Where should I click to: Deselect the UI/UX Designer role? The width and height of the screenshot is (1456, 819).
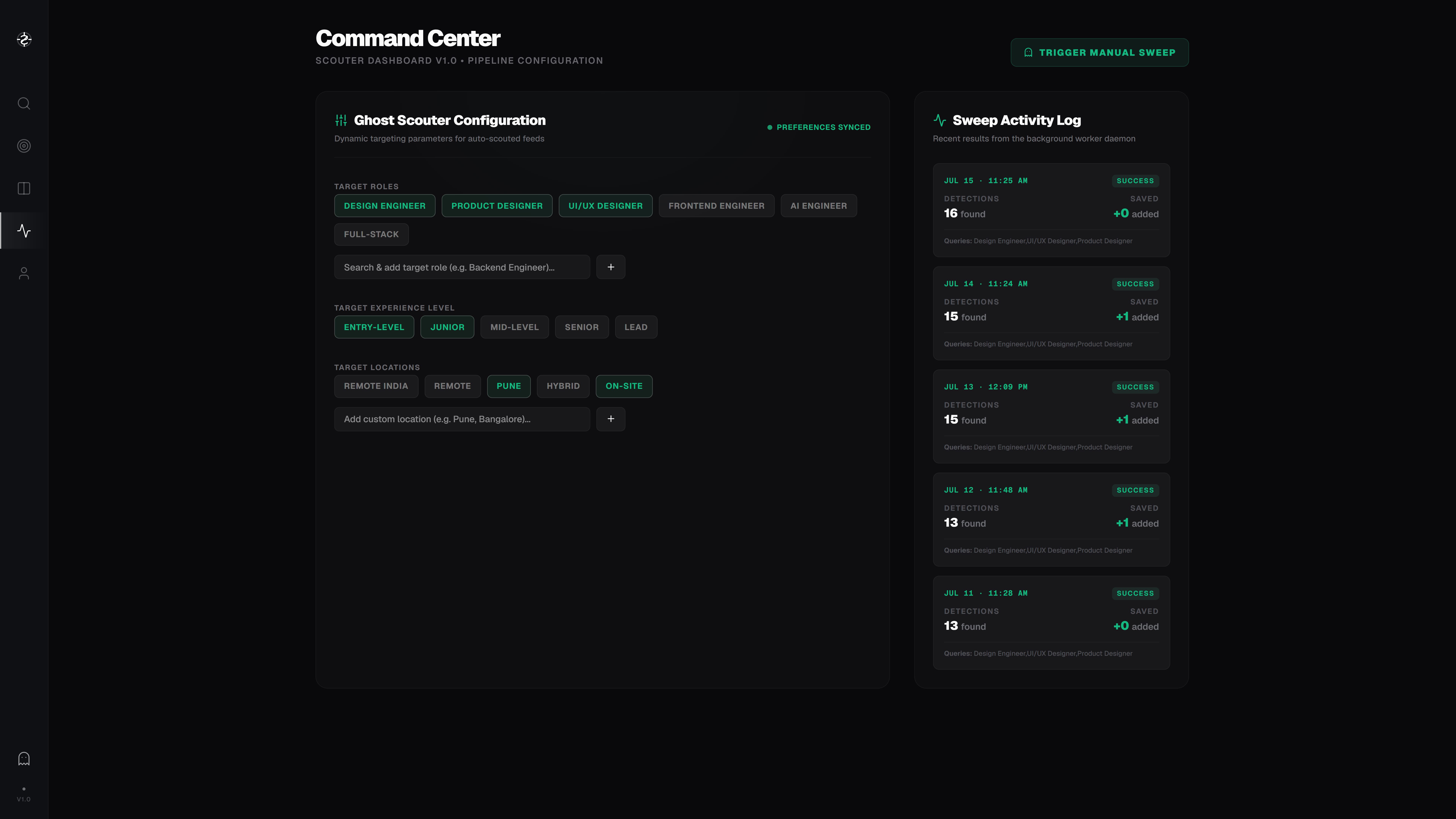(x=605, y=206)
